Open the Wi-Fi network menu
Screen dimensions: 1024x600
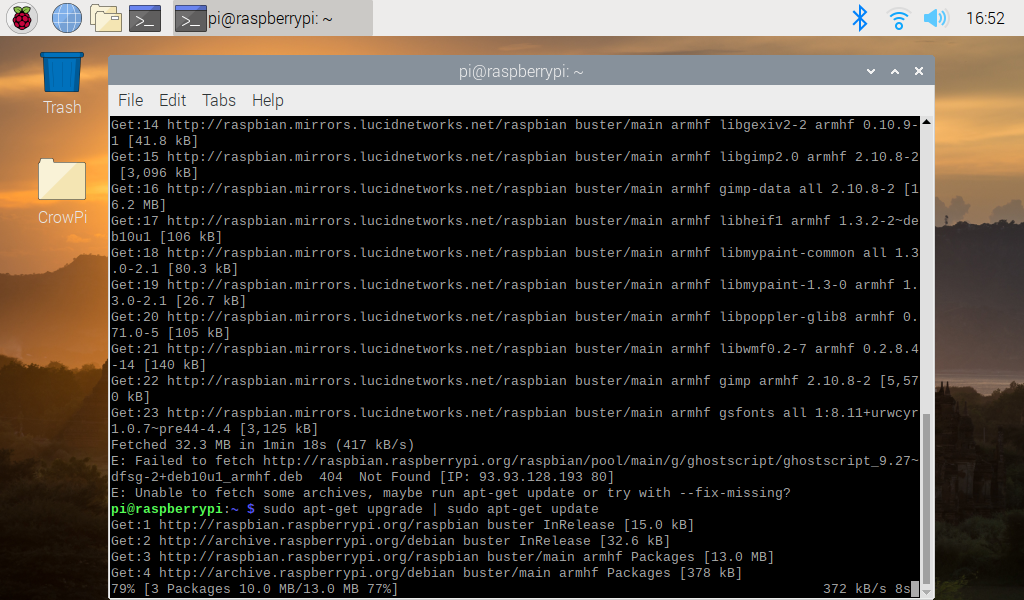[898, 17]
